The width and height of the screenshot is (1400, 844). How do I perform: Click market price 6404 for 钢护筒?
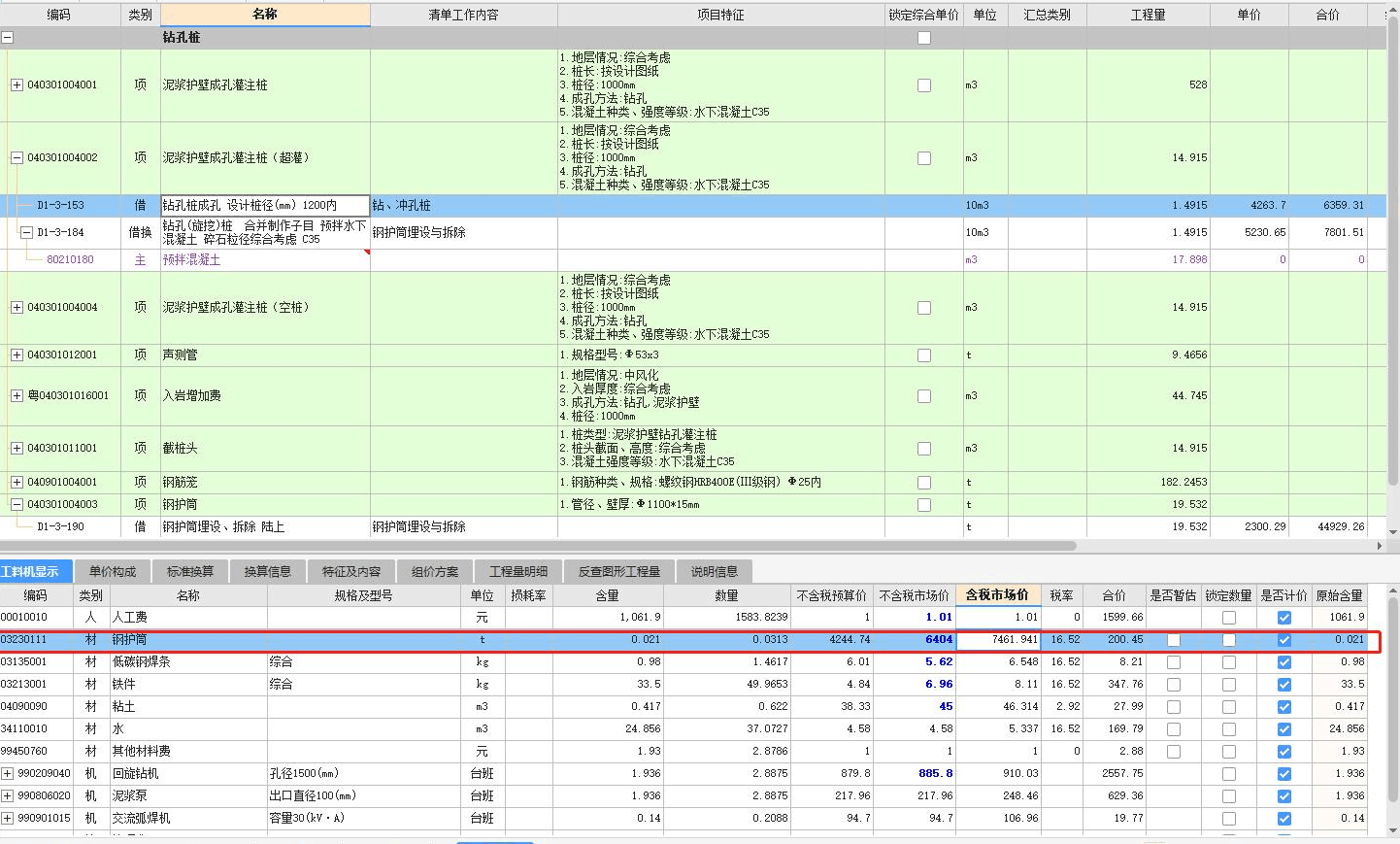[x=915, y=639]
